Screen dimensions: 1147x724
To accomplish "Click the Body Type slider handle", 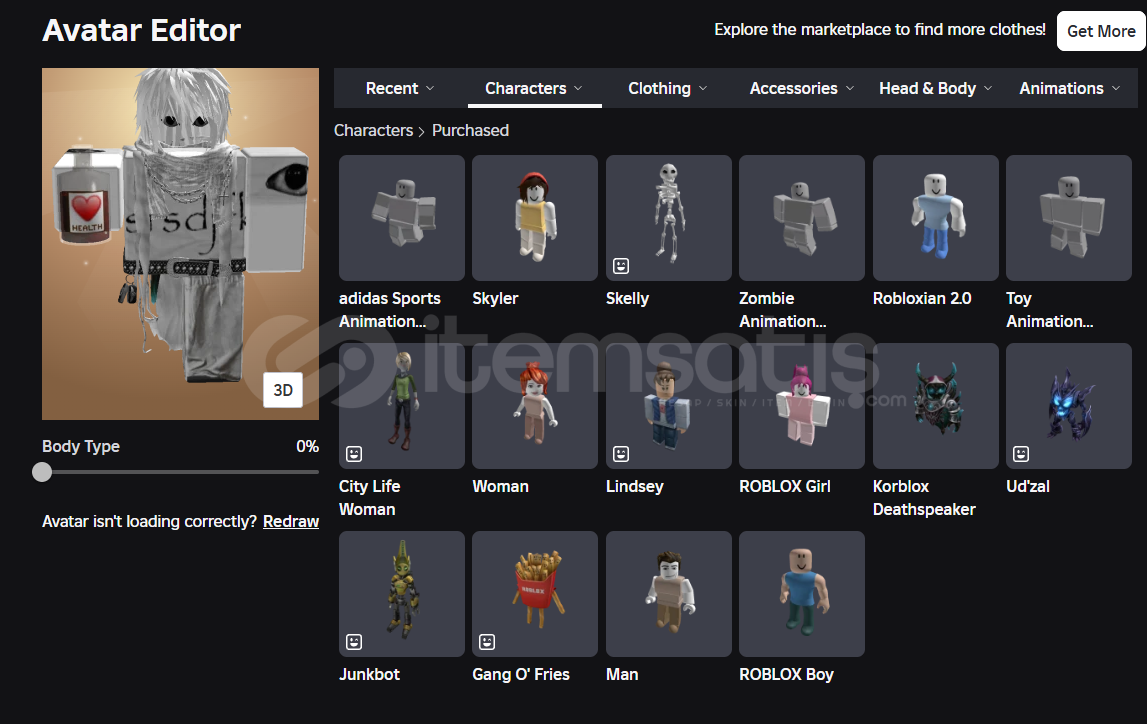I will tap(42, 472).
